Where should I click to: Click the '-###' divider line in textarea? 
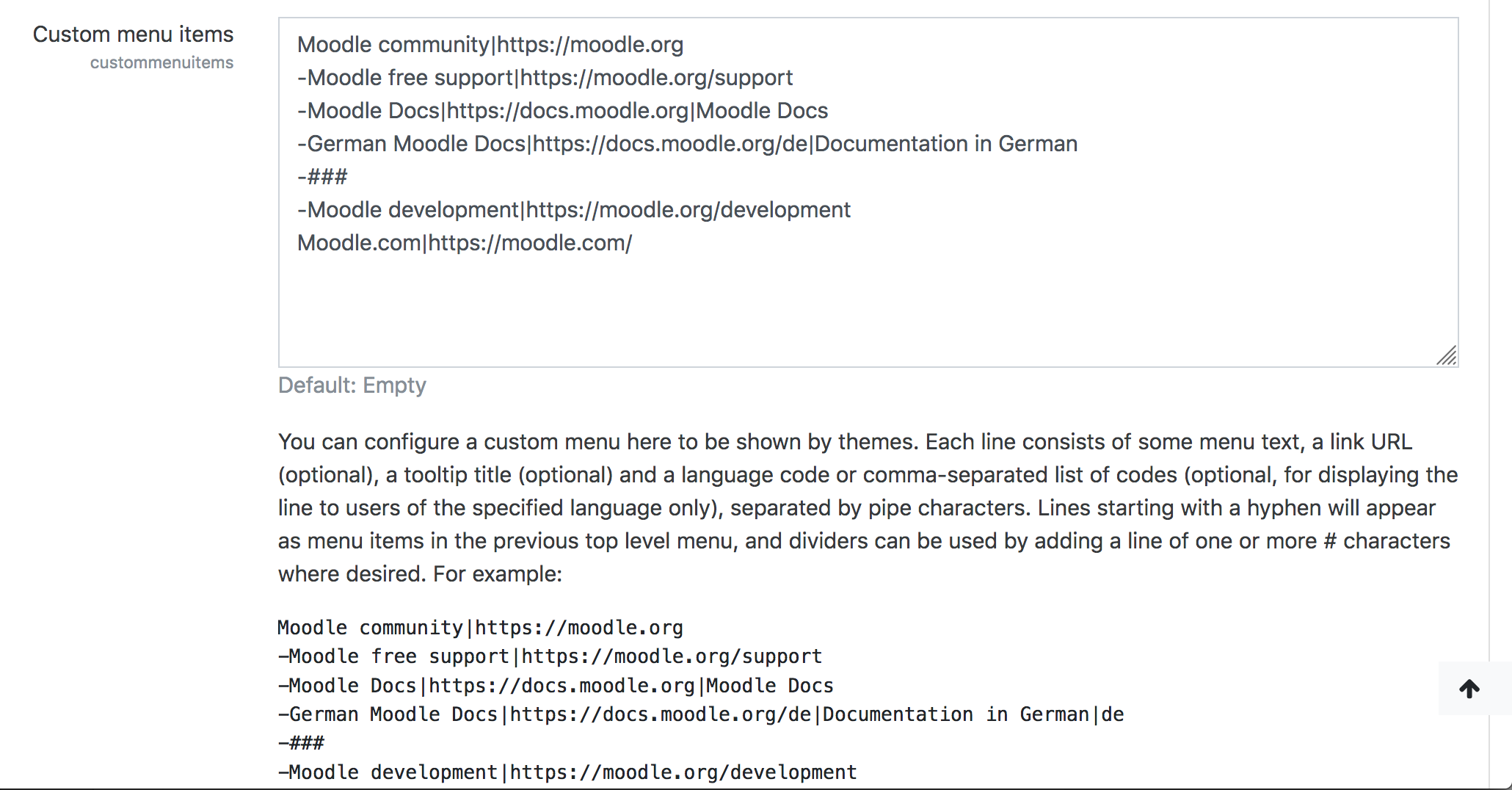tap(322, 177)
